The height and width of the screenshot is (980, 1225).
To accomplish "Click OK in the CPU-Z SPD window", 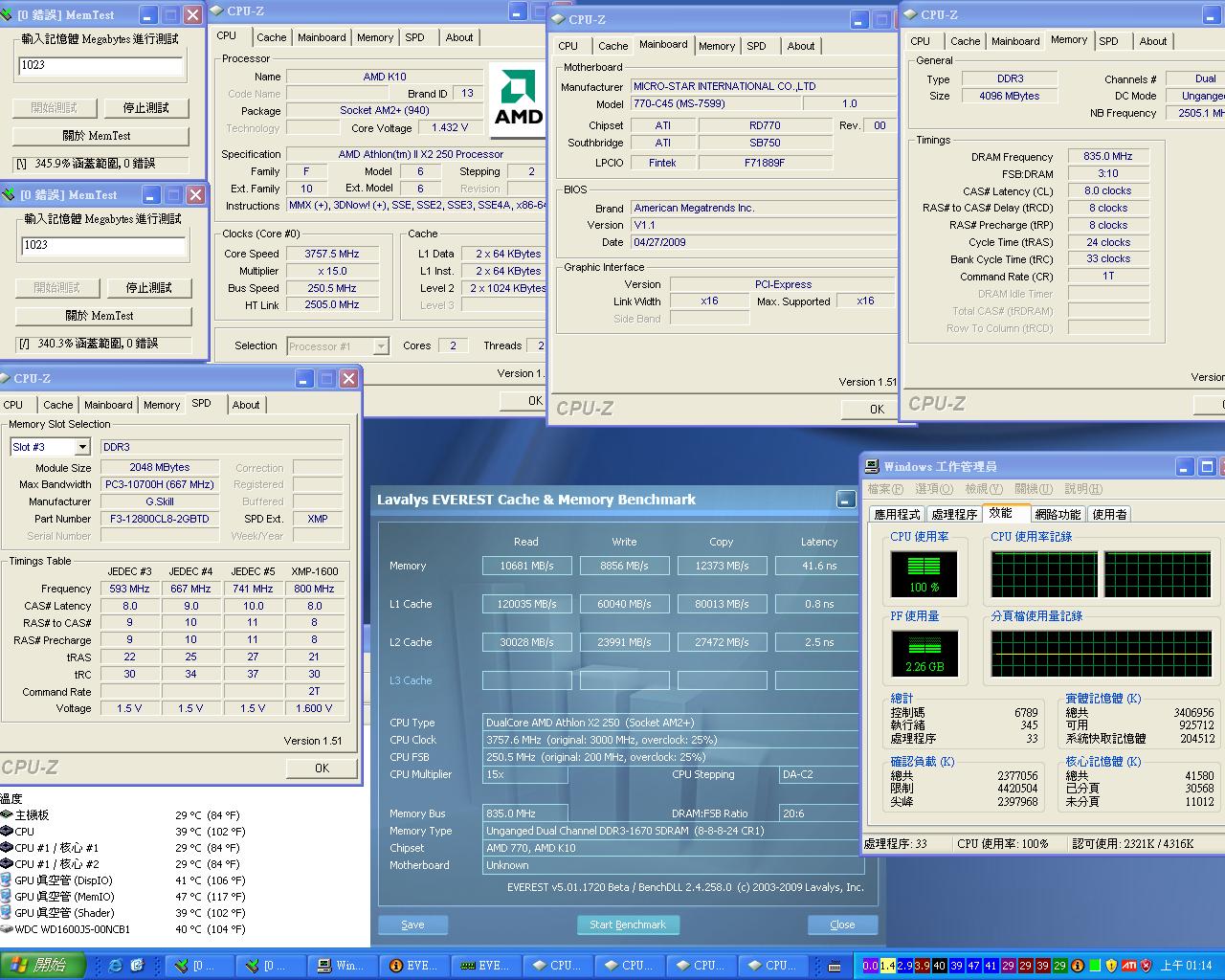I will [x=322, y=768].
